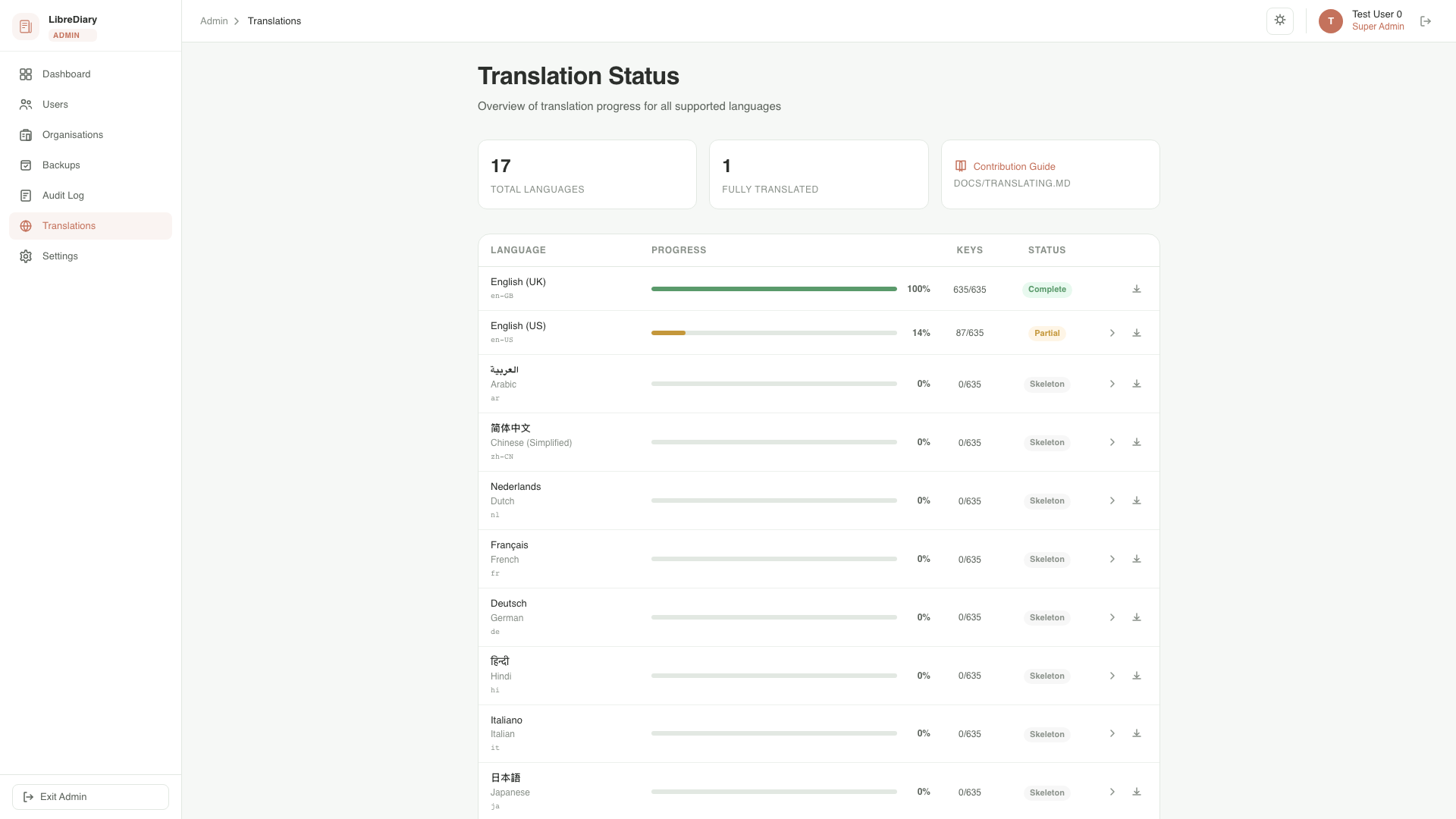Viewport: 1456px width, 819px height.
Task: Click the Test User 0 avatar
Action: (x=1329, y=20)
